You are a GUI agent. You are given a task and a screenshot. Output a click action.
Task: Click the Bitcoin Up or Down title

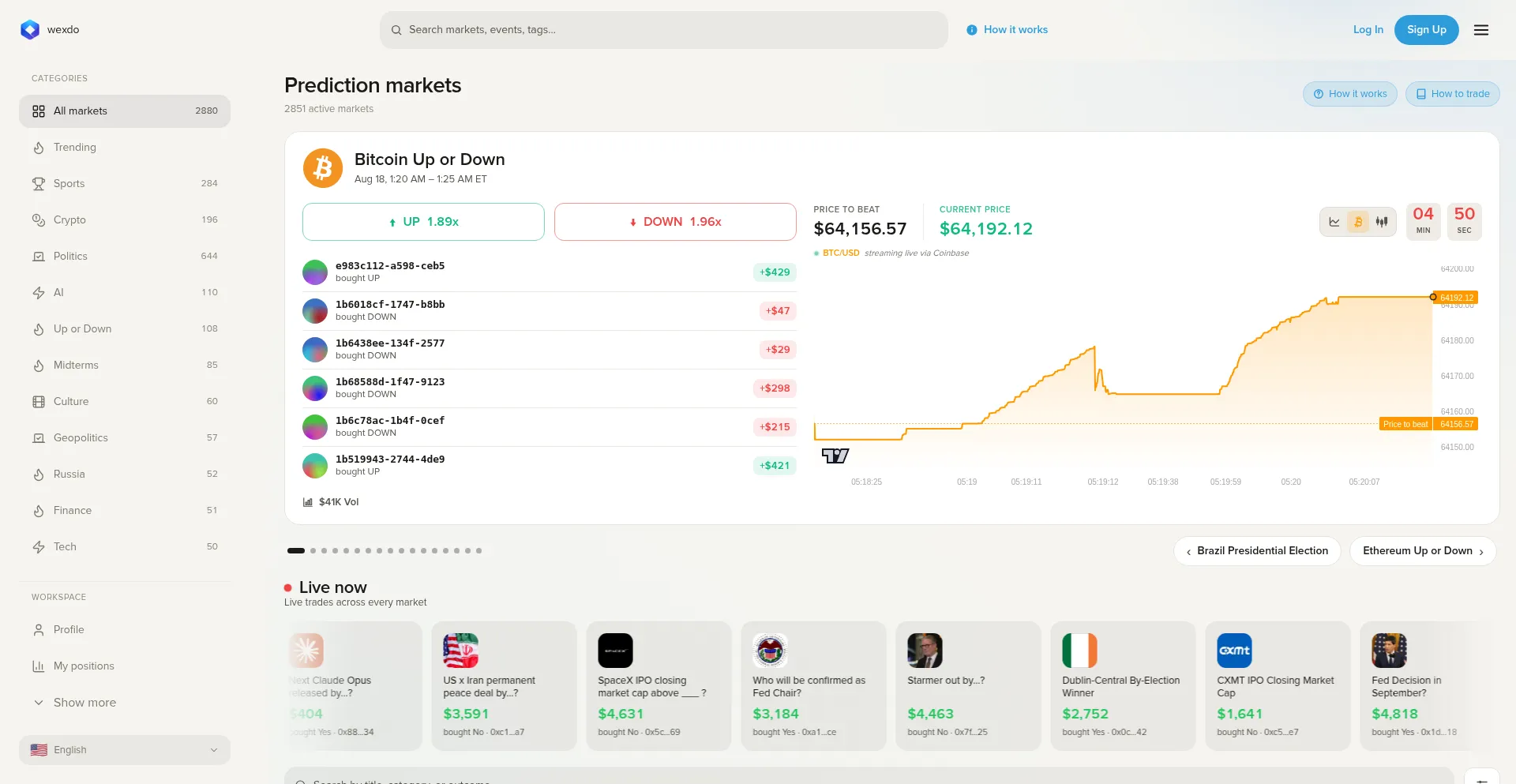pos(430,159)
